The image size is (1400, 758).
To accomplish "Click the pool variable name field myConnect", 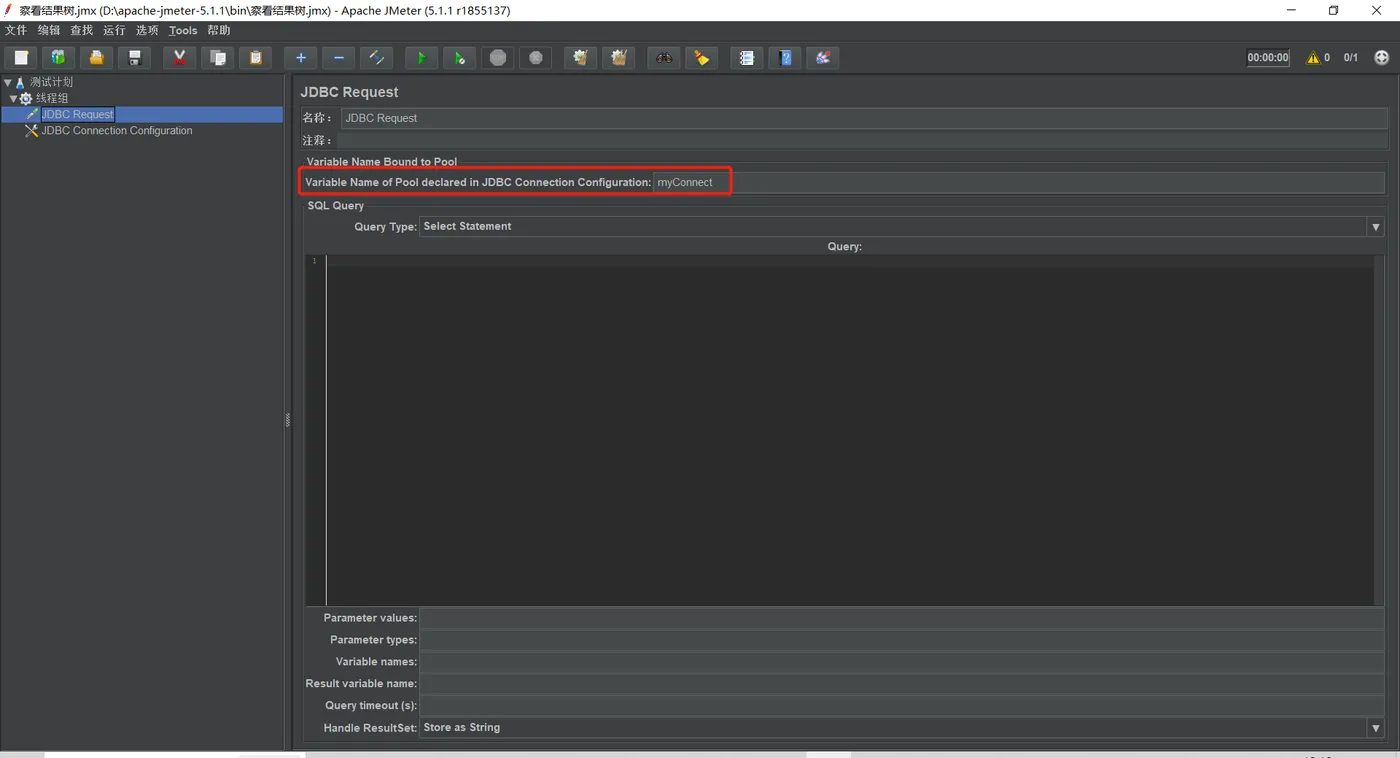I will pos(1019,183).
